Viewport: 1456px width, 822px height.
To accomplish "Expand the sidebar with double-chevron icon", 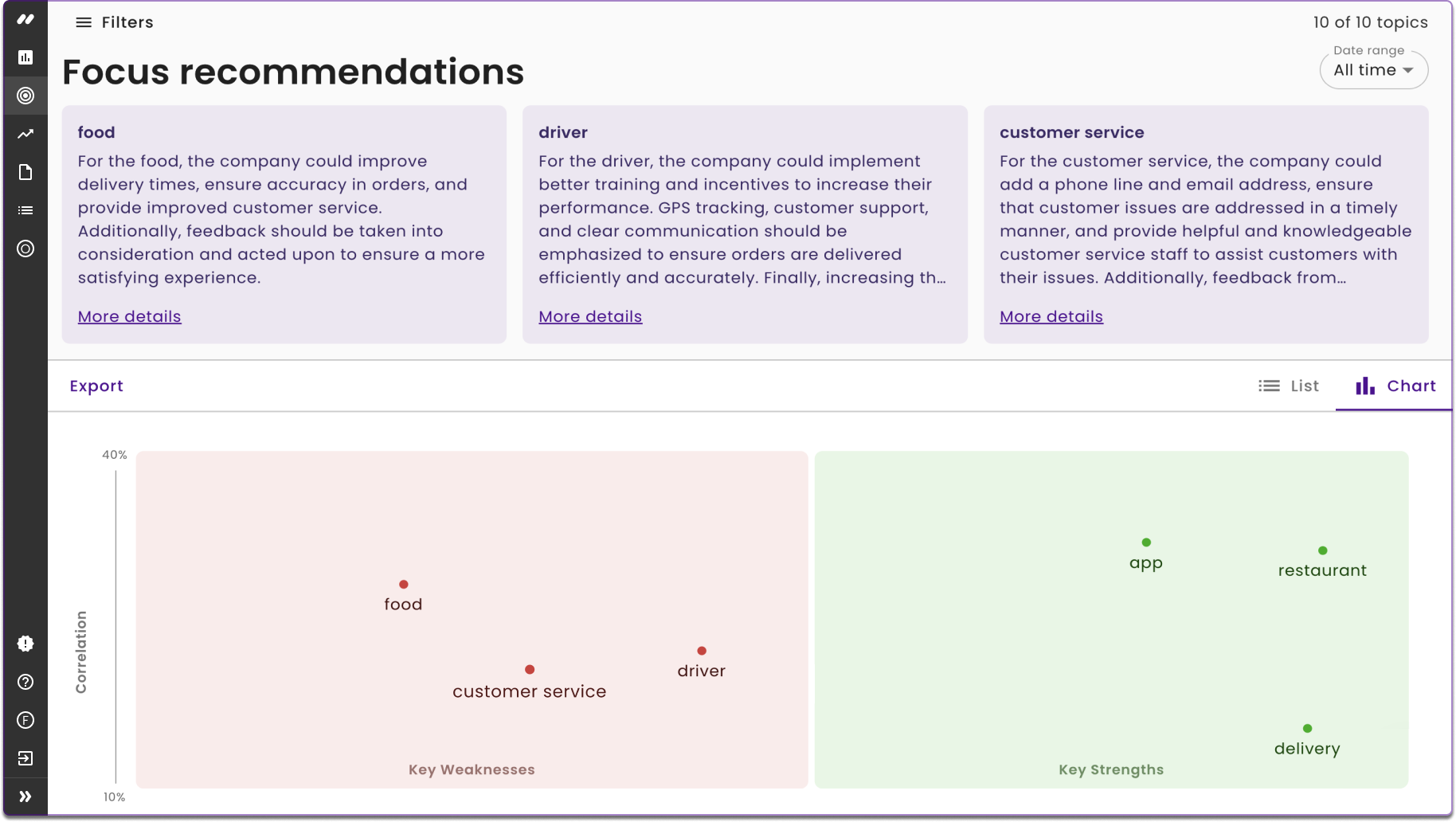I will 25,797.
